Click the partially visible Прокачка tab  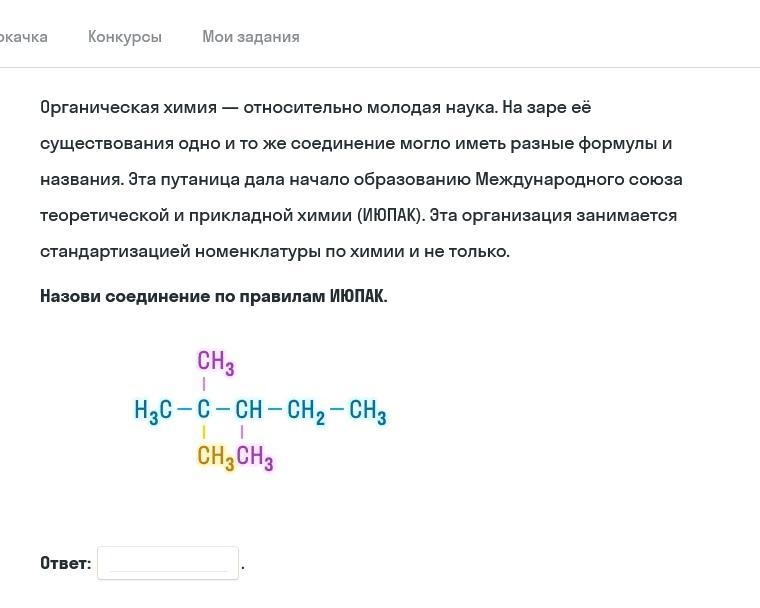point(22,37)
